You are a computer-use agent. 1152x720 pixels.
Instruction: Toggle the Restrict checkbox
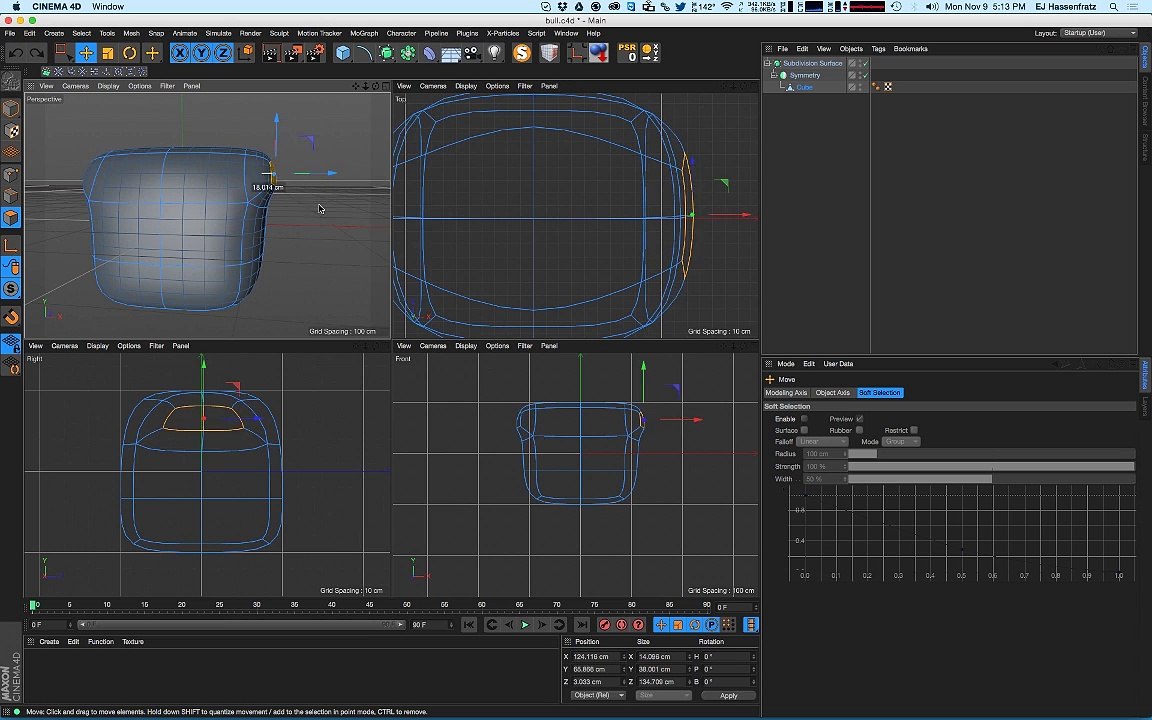tap(914, 431)
